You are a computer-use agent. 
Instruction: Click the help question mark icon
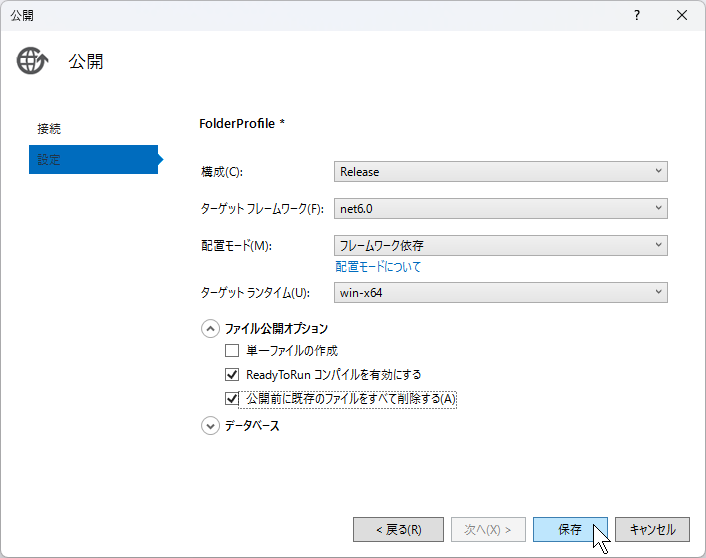point(637,15)
